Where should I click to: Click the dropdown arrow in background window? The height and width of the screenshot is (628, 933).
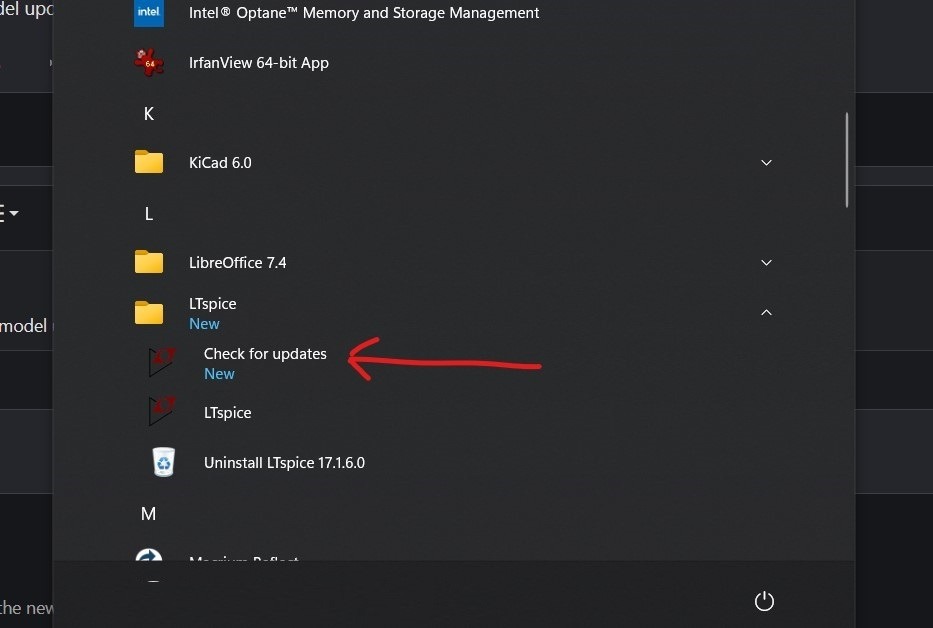14,213
